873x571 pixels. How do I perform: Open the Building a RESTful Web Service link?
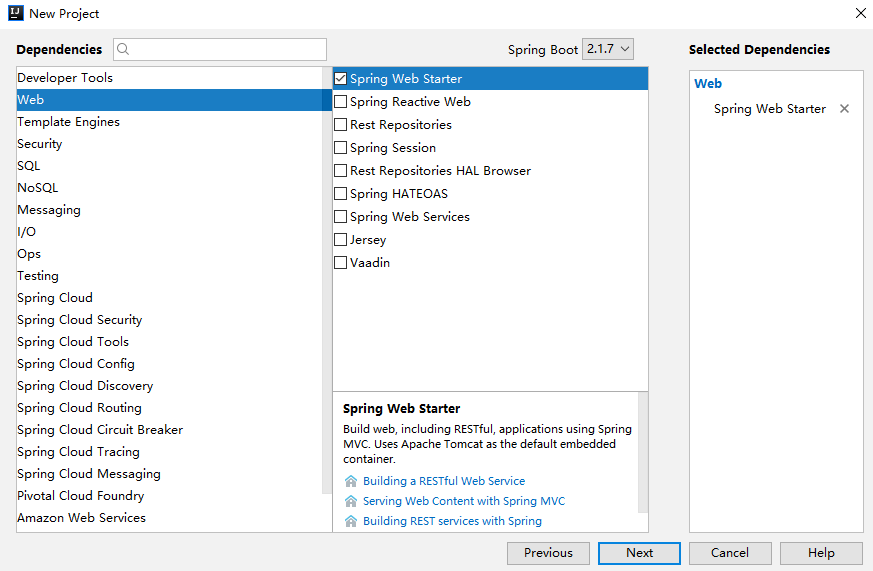(443, 481)
